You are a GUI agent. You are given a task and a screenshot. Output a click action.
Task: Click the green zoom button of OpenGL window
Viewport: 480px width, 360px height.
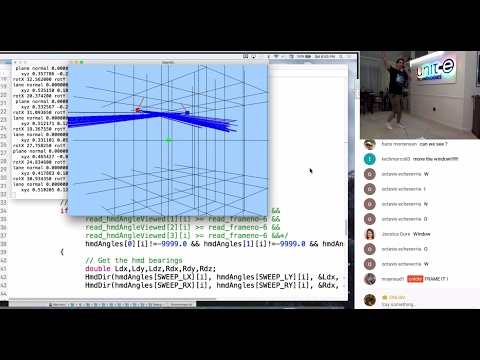81,62
